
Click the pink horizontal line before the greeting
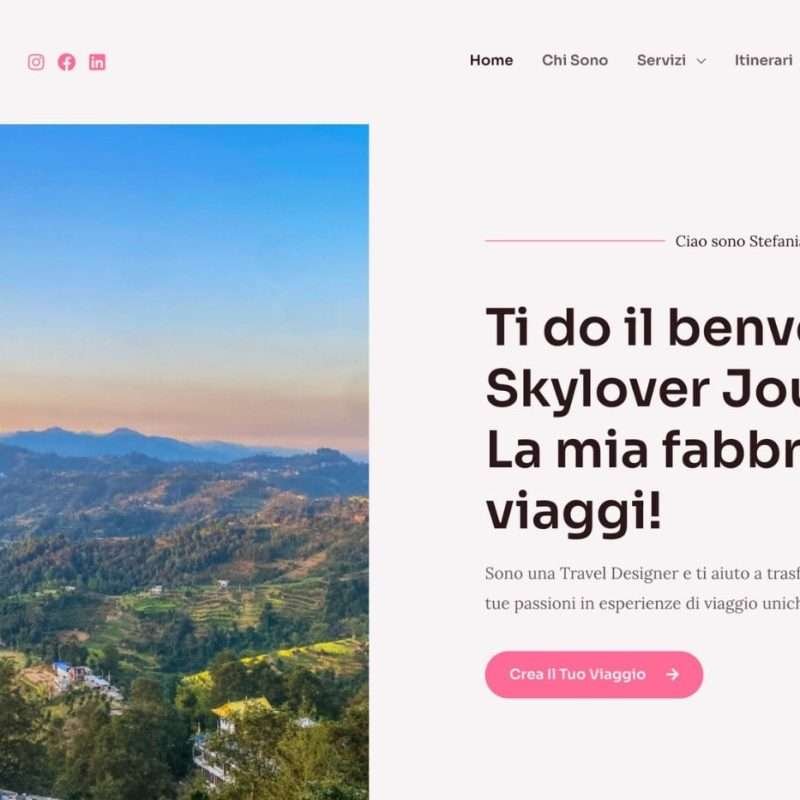pos(575,240)
